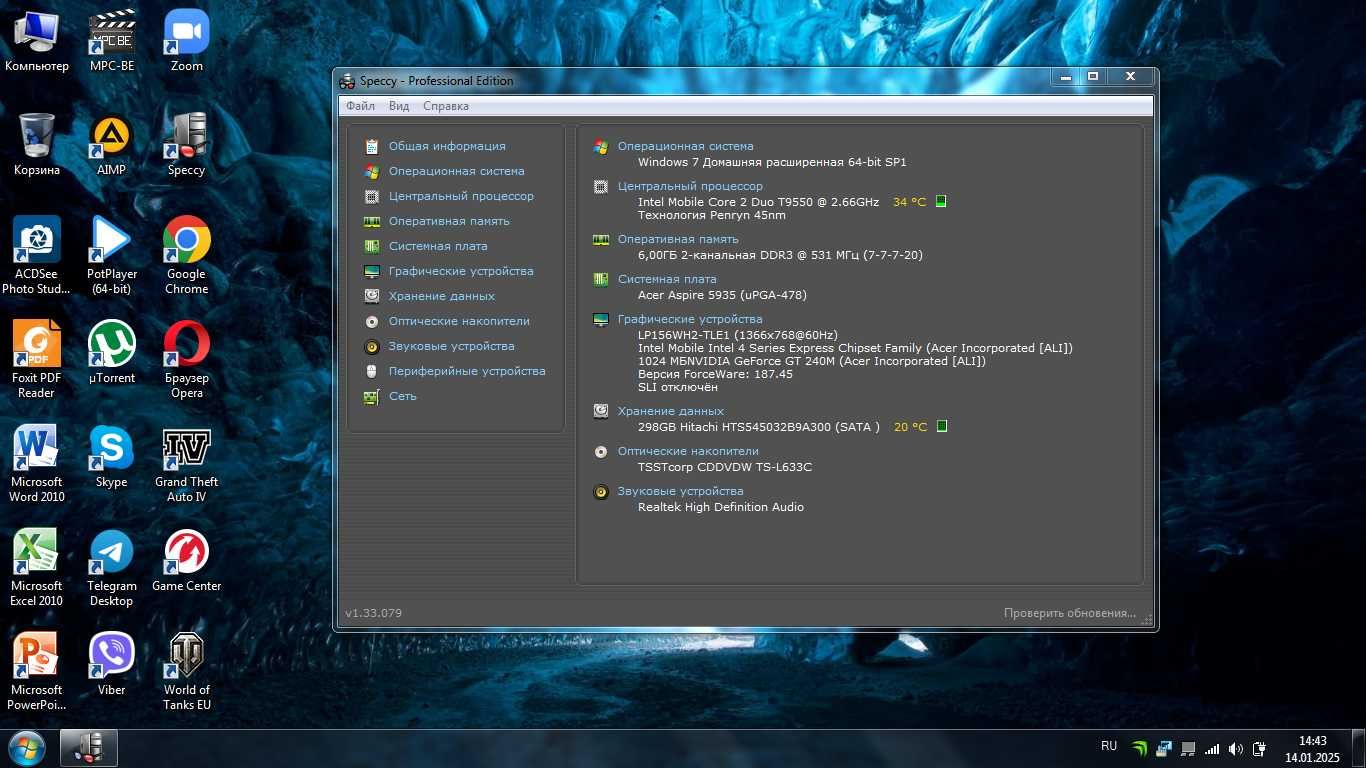Select the Telegram Desktop shortcut
The height and width of the screenshot is (768, 1366).
click(x=112, y=568)
